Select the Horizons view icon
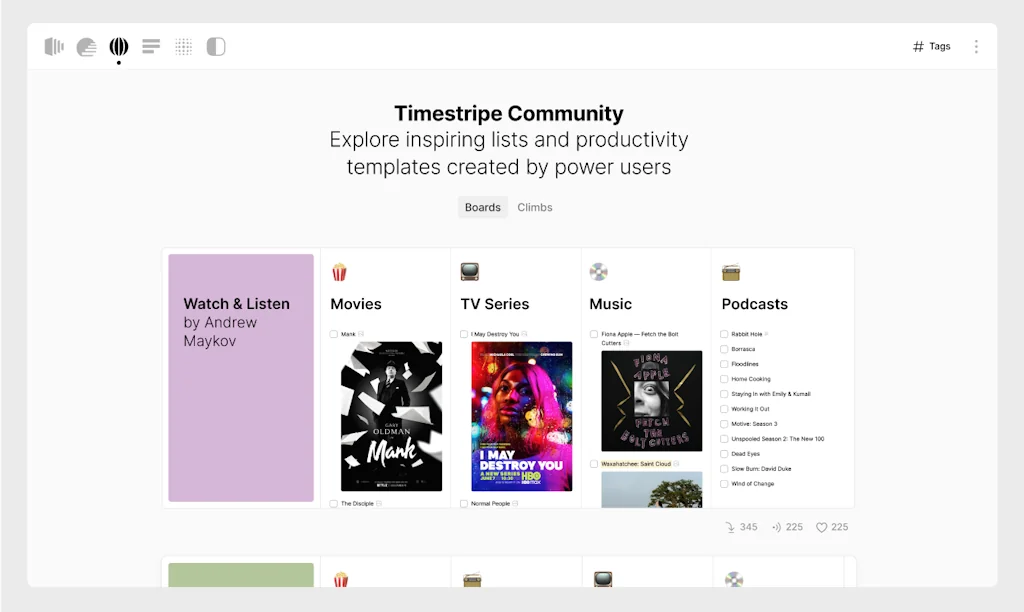1024x612 pixels. pyautogui.click(x=54, y=46)
